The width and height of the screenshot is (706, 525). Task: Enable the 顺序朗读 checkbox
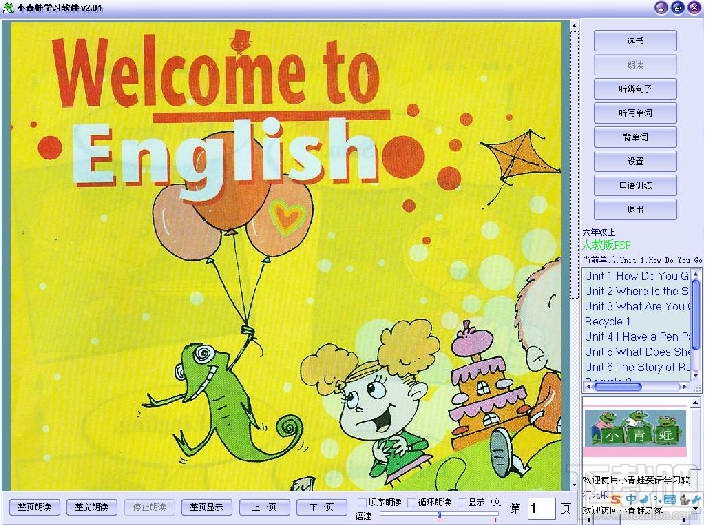[362, 502]
